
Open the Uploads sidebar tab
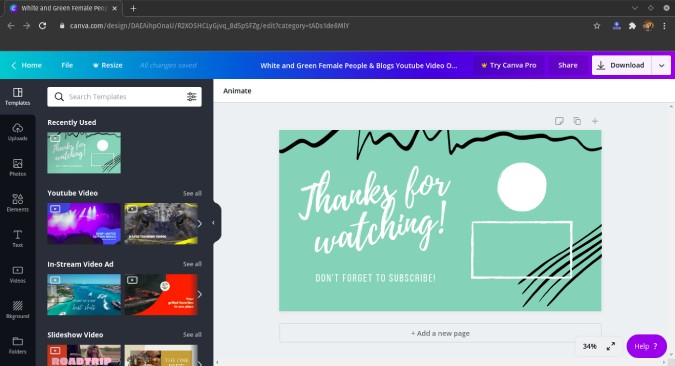[x=18, y=132]
